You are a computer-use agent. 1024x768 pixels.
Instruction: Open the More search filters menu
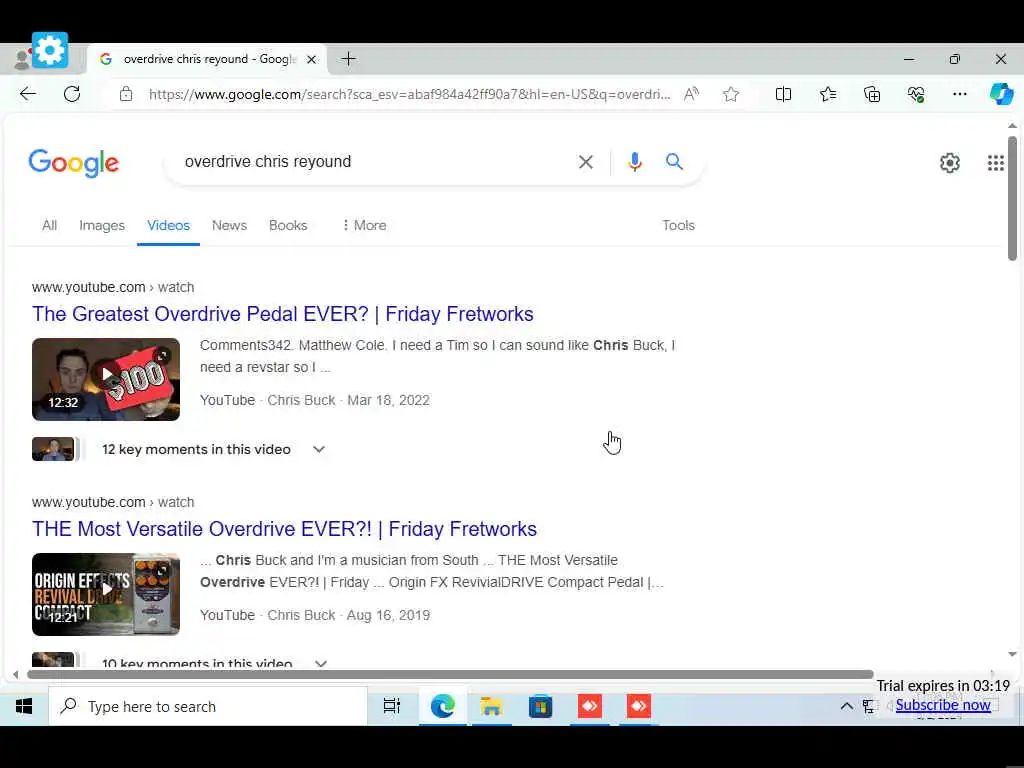pos(364,225)
